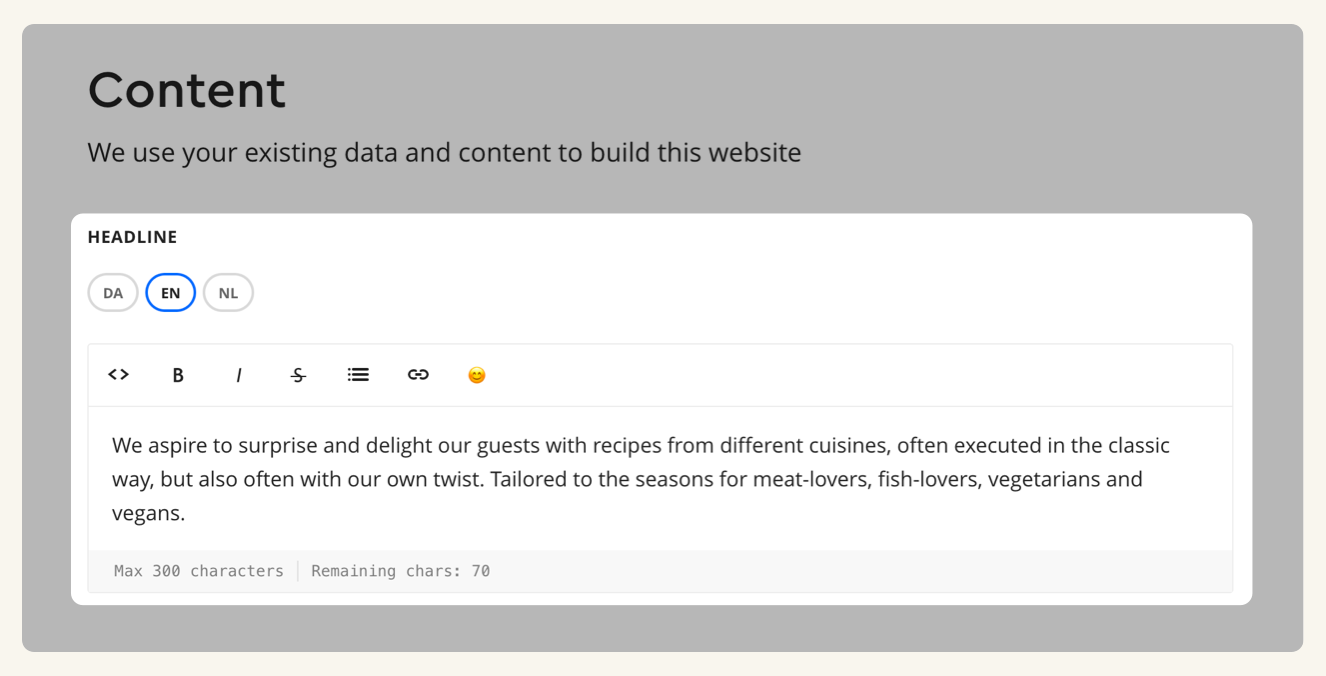The height and width of the screenshot is (676, 1326).
Task: Click the "Remaining chars: 70" counter
Action: pos(400,571)
